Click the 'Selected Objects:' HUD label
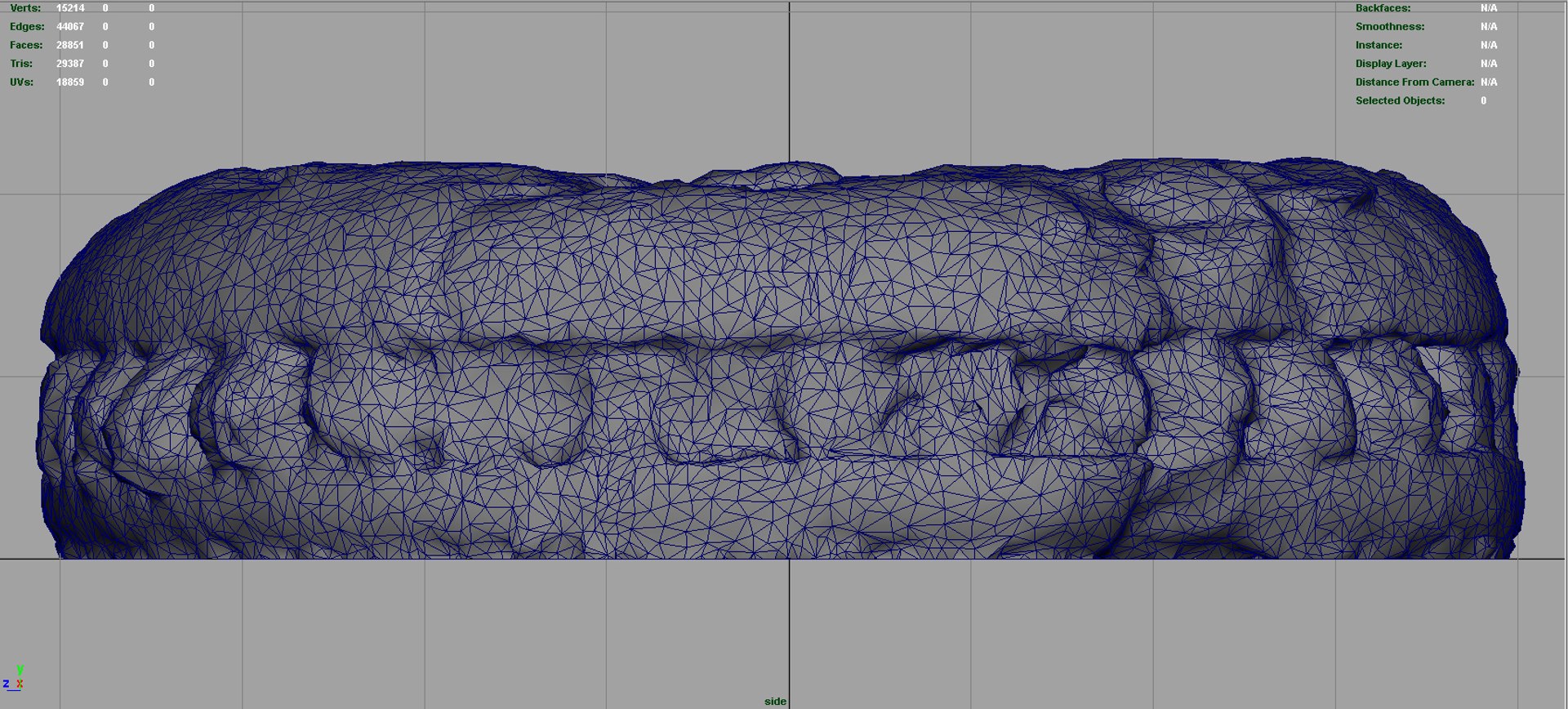 pyautogui.click(x=1400, y=100)
